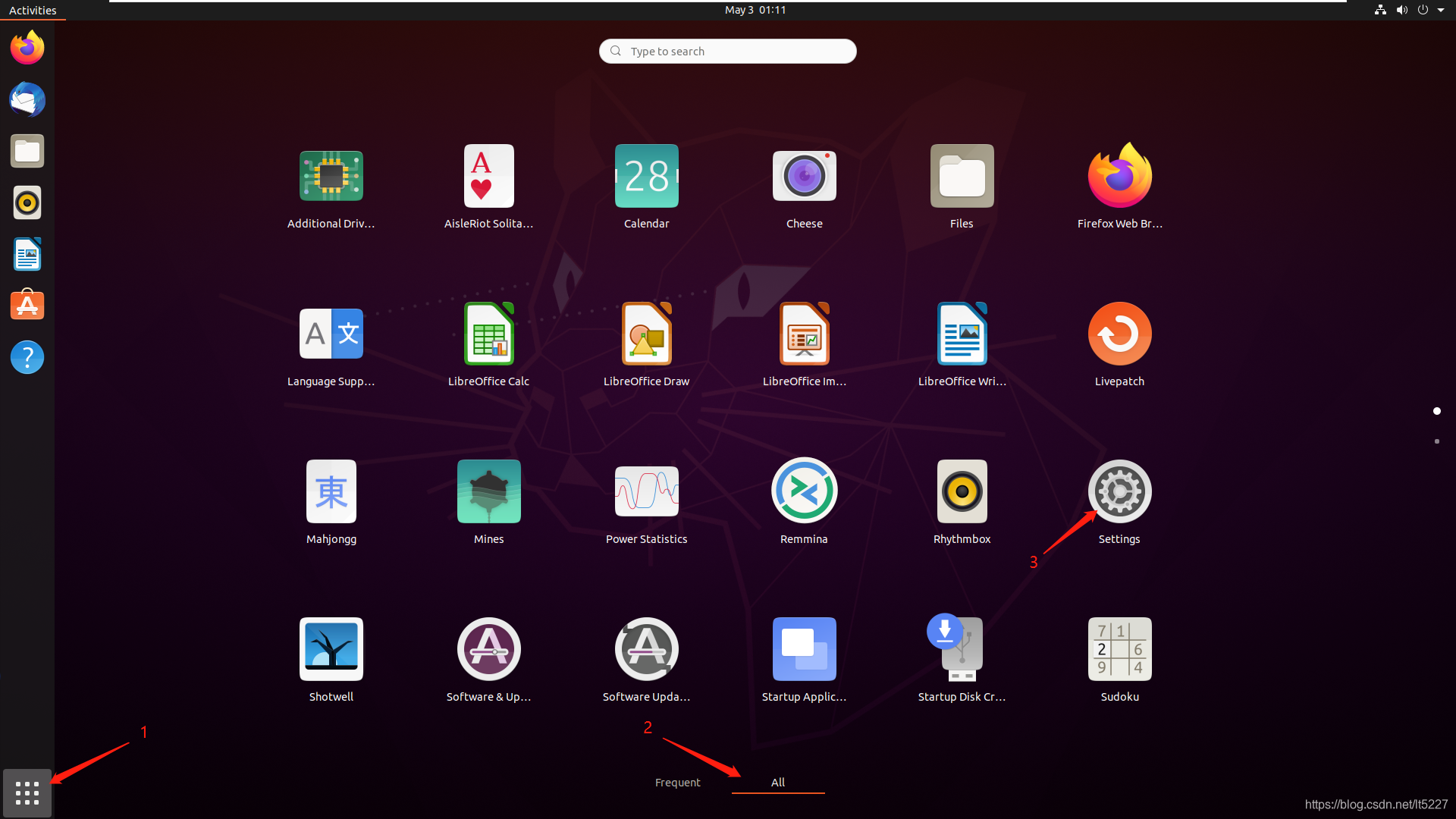Click the Settings gear icon
This screenshot has width=1456, height=819.
(x=1119, y=491)
